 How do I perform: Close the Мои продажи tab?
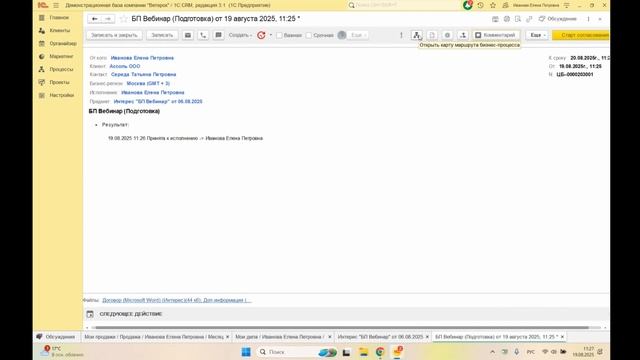click(228, 337)
